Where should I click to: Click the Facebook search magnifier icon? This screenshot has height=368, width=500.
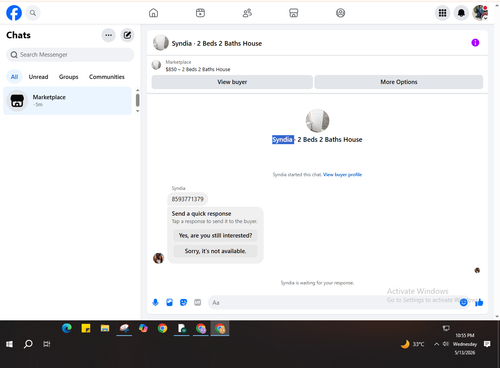[33, 13]
